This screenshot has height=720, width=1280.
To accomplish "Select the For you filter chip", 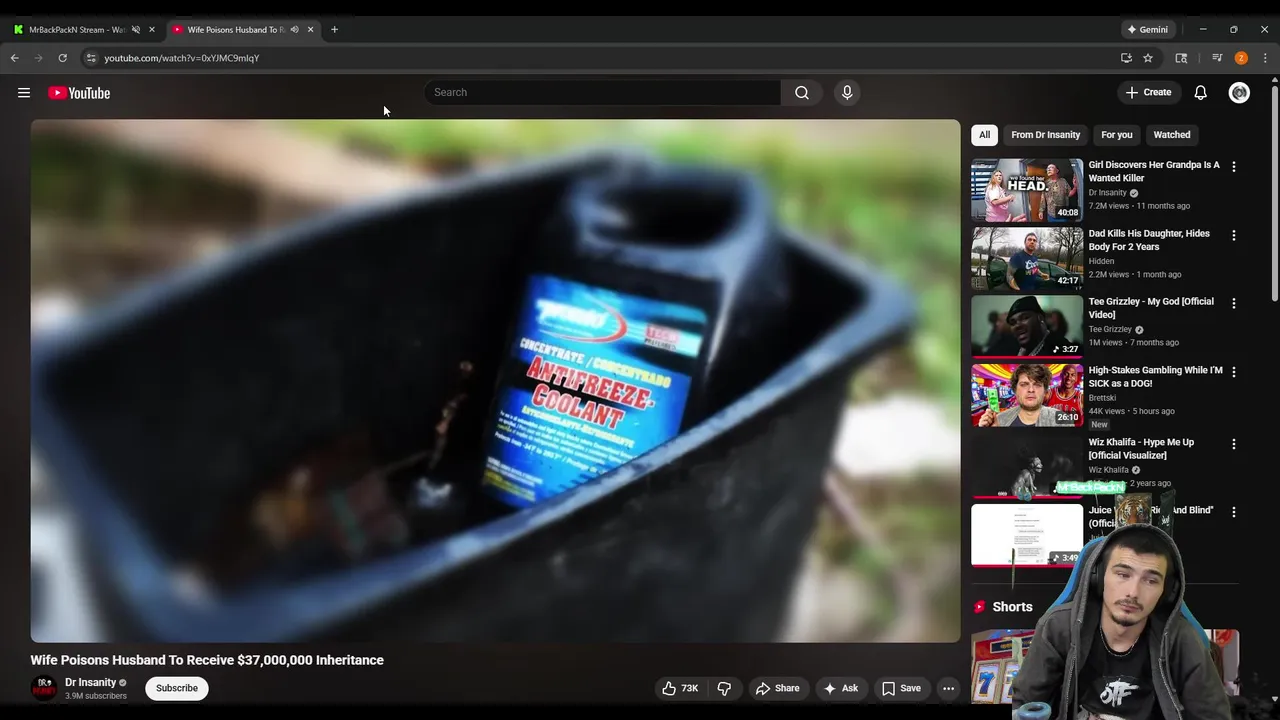I will 1117,134.
